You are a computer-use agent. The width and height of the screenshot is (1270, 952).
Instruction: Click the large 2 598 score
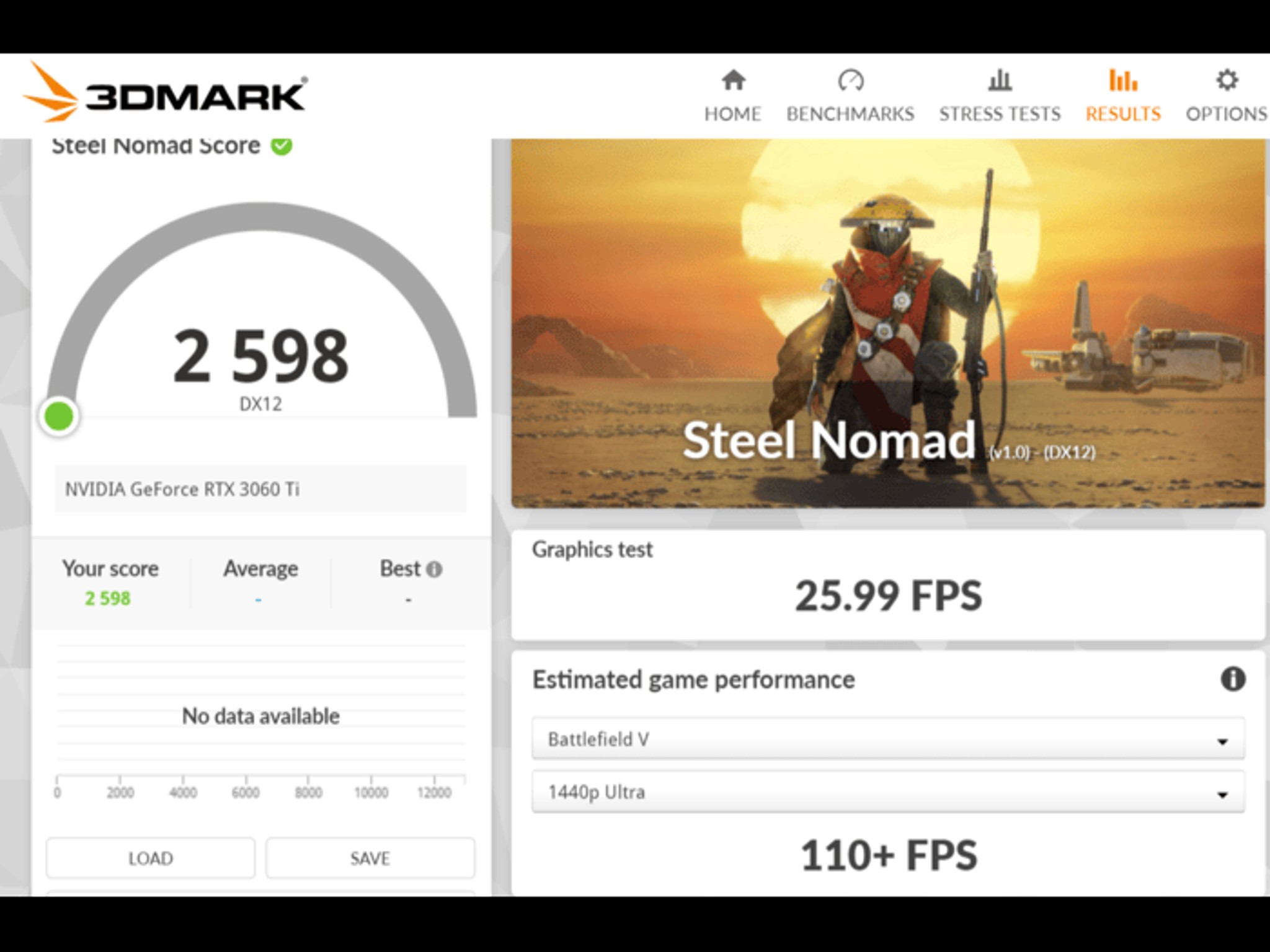[260, 356]
